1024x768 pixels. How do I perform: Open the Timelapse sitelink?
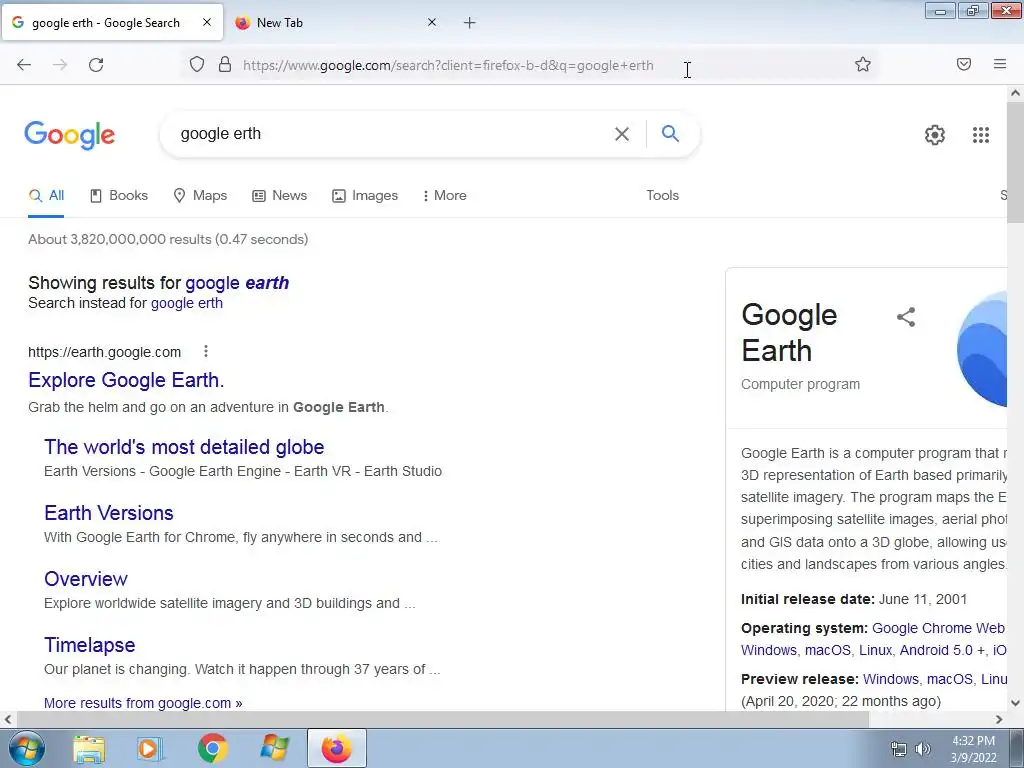[89, 645]
